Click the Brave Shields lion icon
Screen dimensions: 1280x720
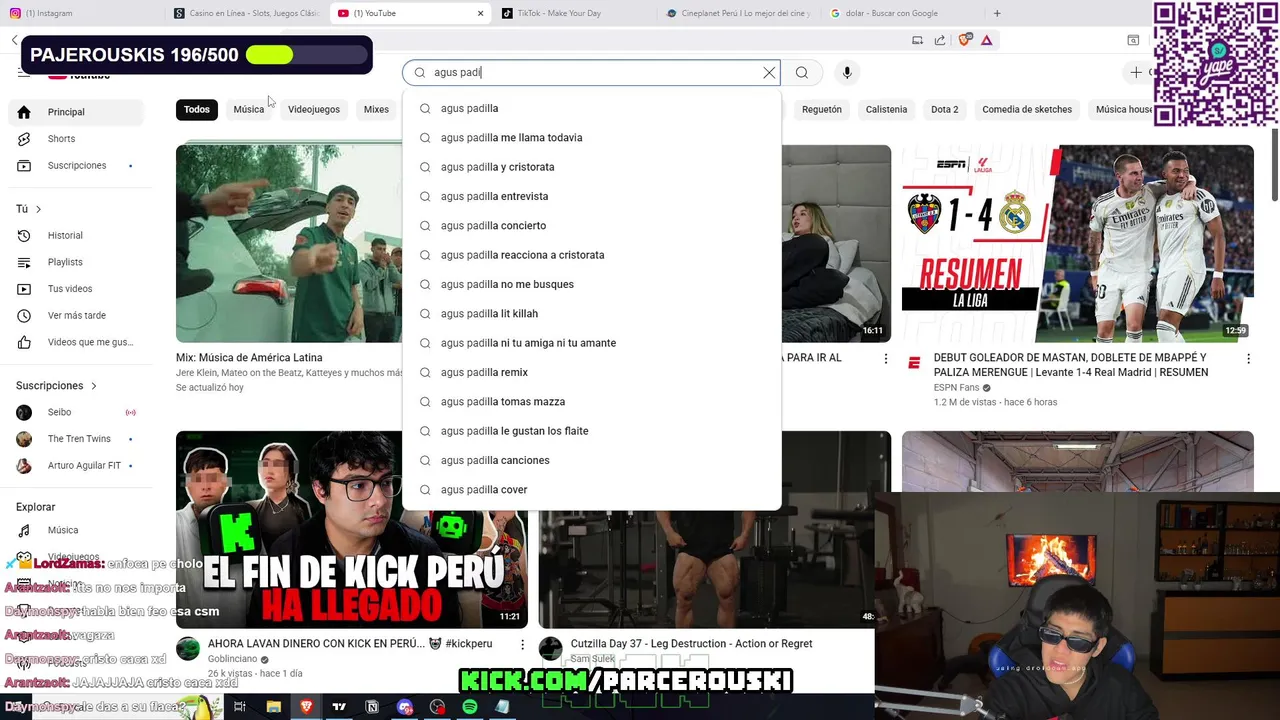964,40
